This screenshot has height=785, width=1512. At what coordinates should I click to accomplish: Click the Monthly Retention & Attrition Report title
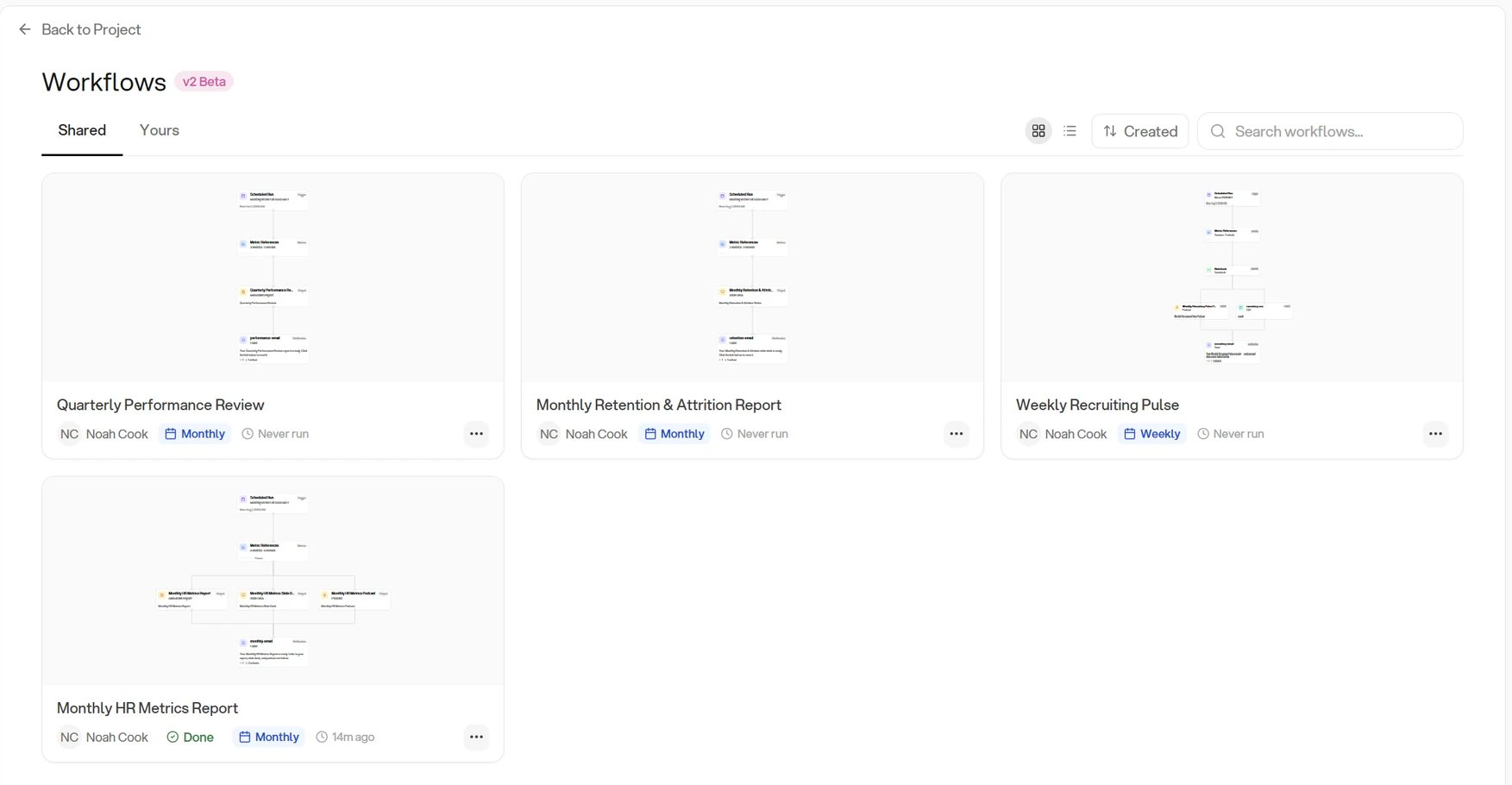pos(659,405)
